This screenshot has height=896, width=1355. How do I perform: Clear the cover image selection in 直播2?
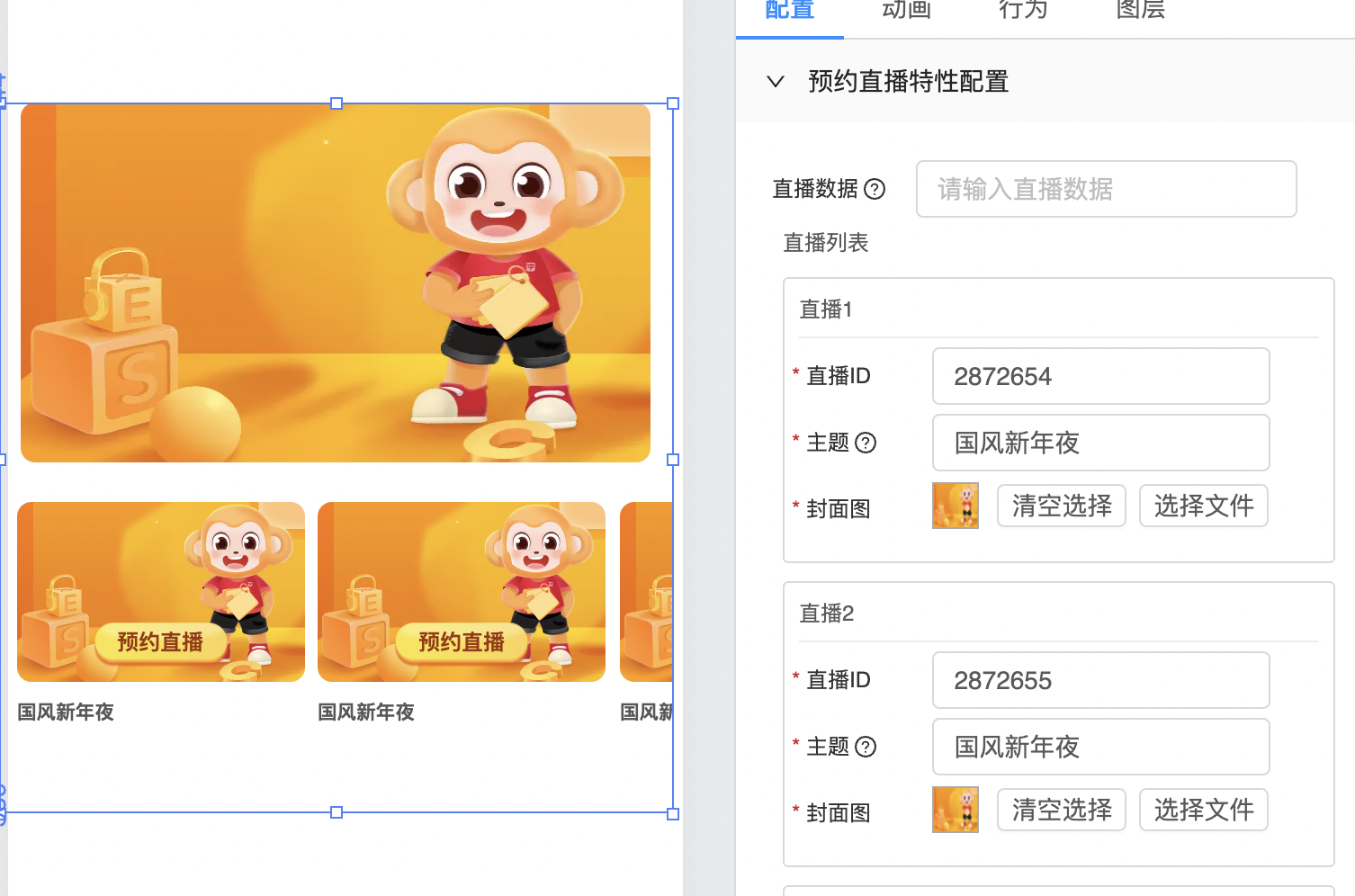pyautogui.click(x=1062, y=810)
